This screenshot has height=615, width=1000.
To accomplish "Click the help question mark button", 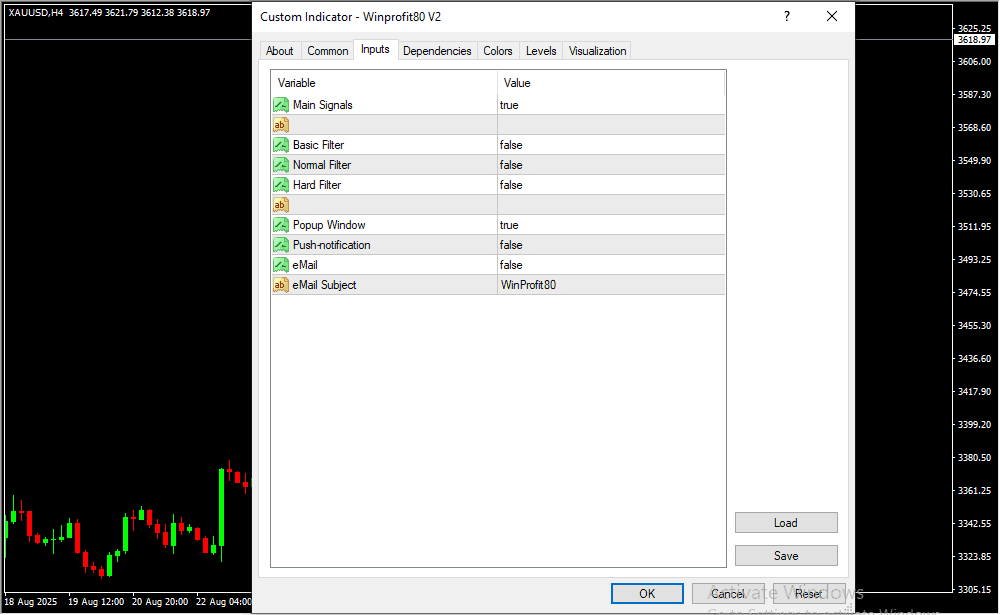I will [787, 17].
